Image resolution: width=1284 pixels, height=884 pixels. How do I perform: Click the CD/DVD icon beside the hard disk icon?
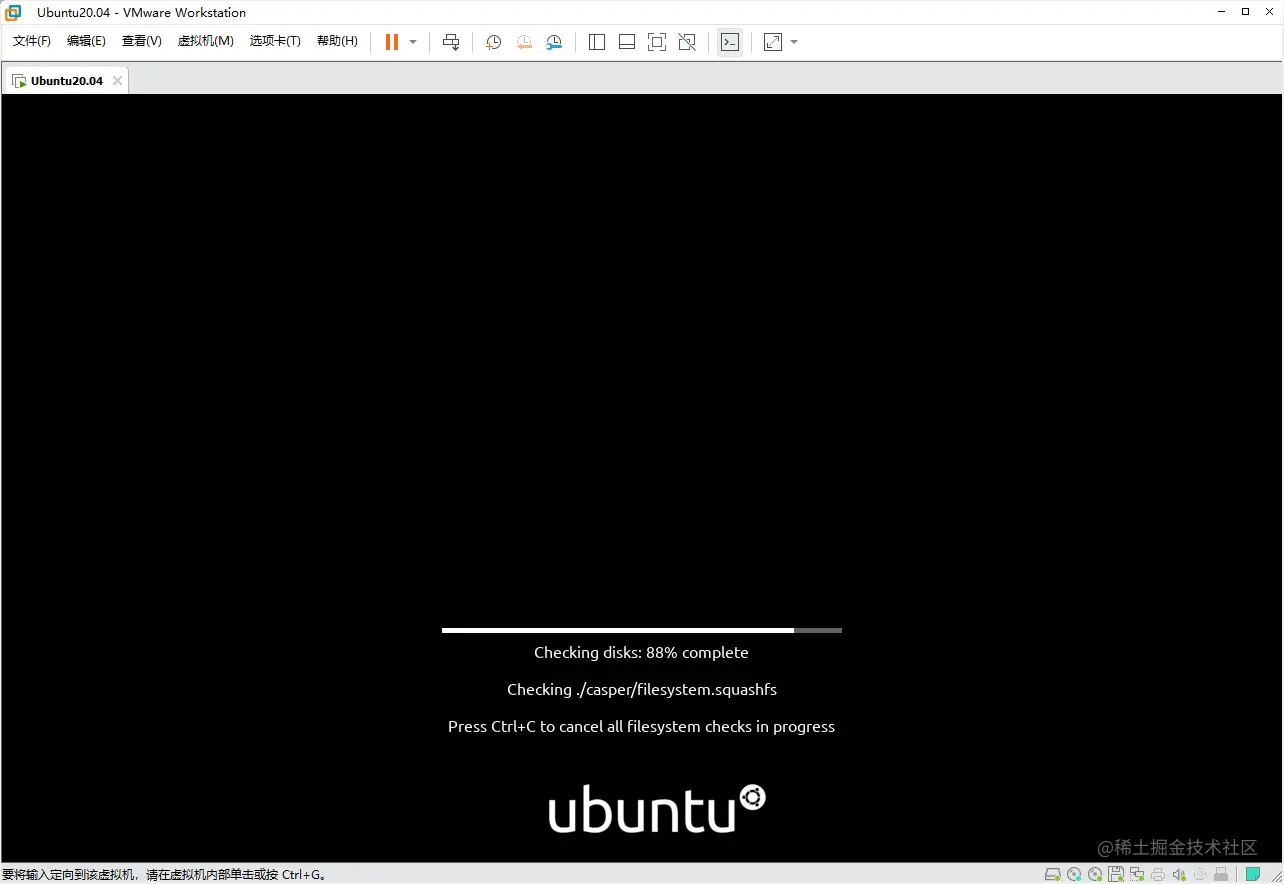[x=1074, y=874]
